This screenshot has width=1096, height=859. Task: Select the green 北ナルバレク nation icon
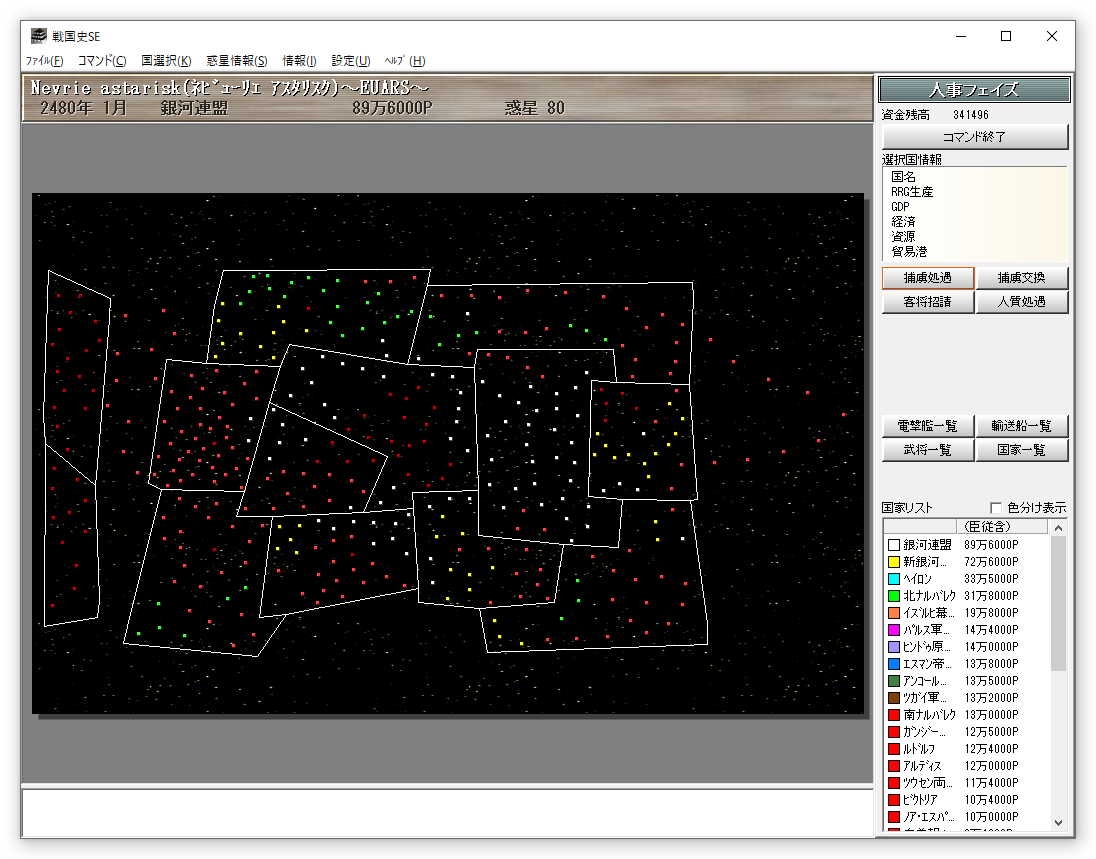tap(894, 596)
